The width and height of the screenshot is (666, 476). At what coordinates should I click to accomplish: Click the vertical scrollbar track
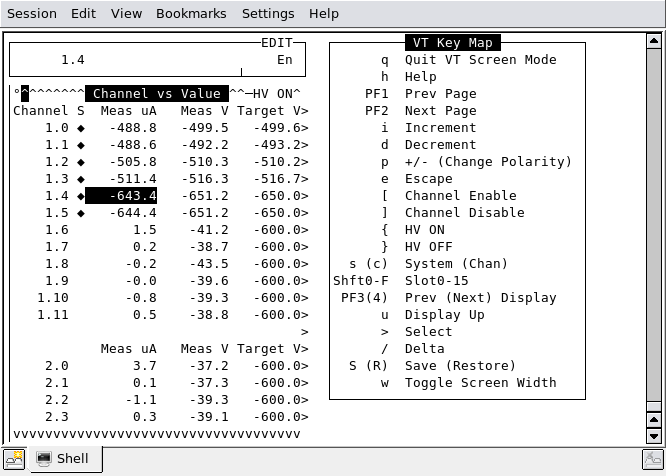(x=654, y=225)
